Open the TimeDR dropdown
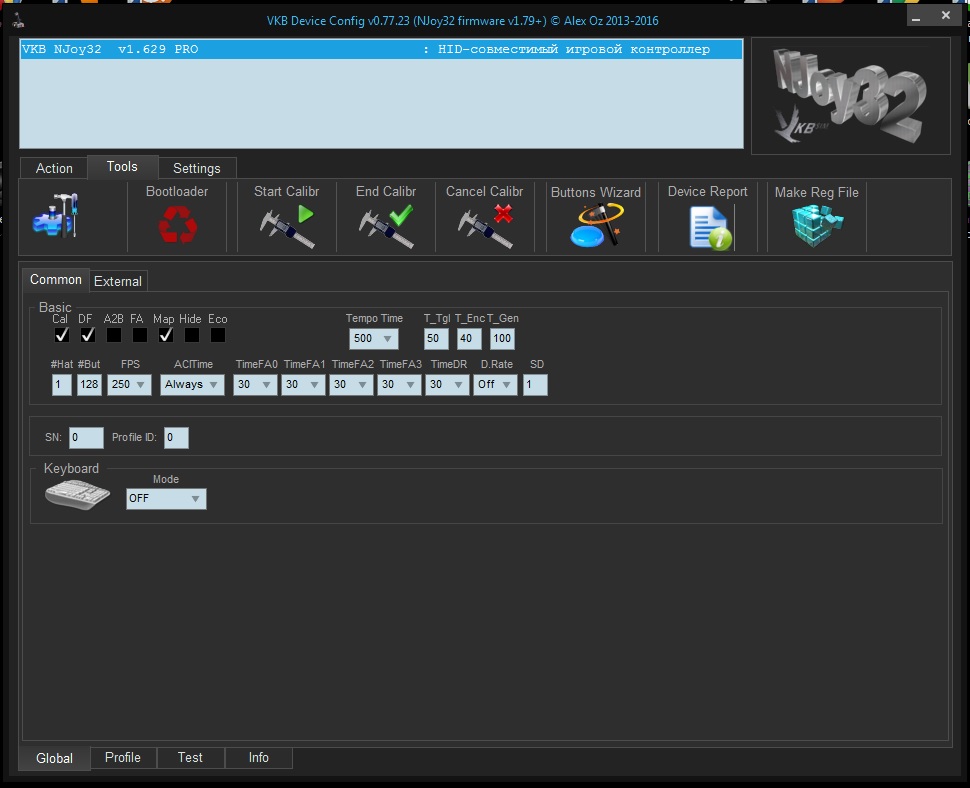The height and width of the screenshot is (788, 970). point(447,384)
